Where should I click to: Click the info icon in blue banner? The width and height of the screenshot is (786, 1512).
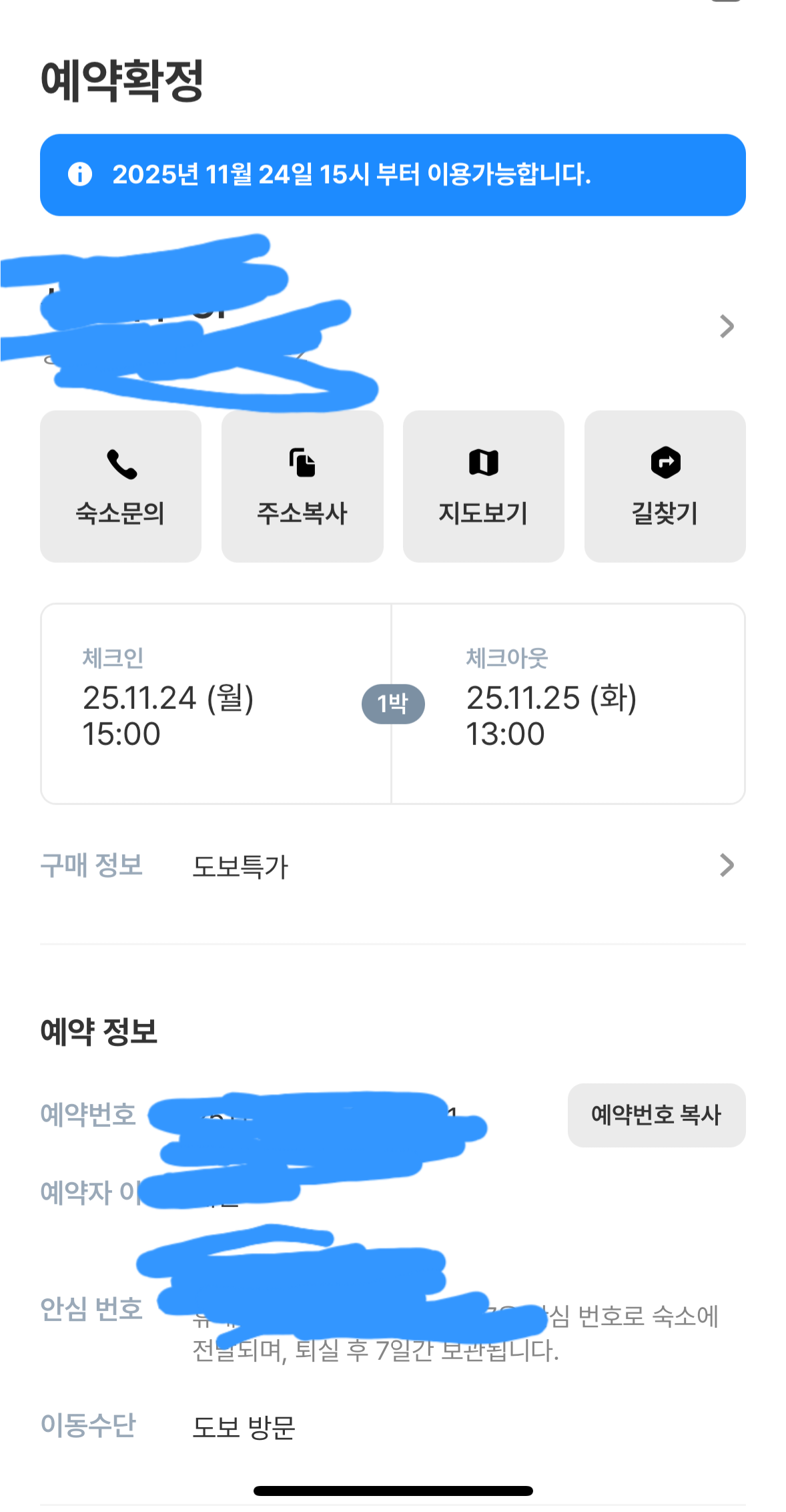[x=80, y=174]
